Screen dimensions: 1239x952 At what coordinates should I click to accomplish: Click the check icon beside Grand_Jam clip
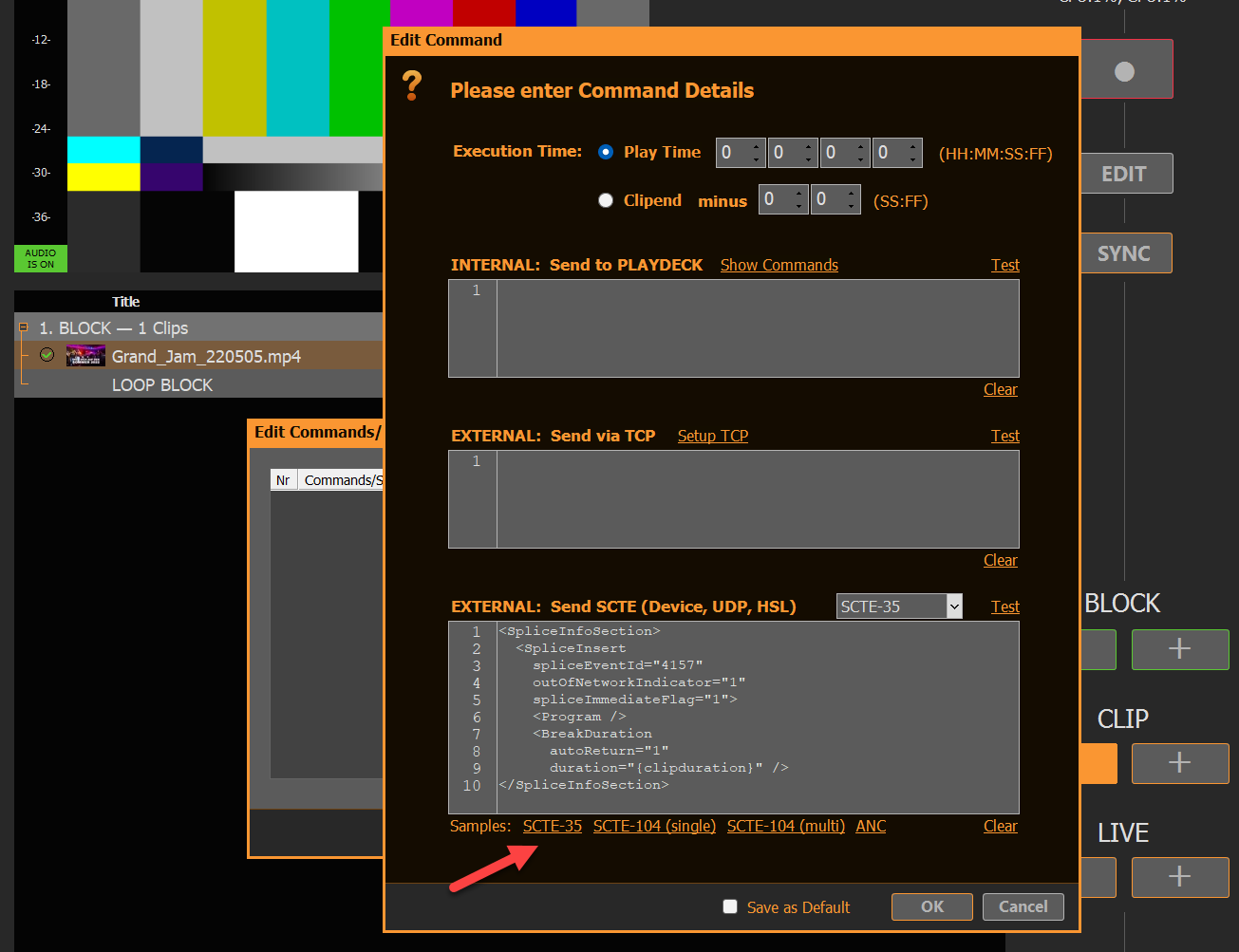pyautogui.click(x=47, y=355)
